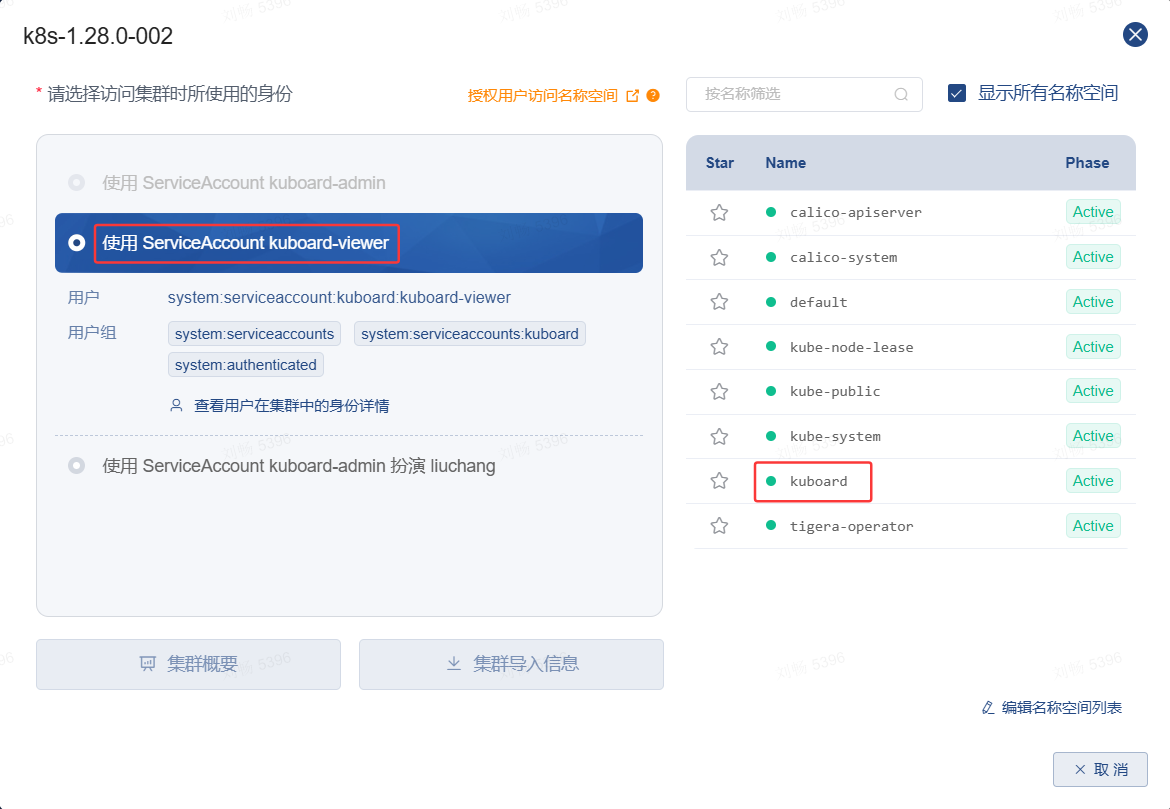This screenshot has width=1170, height=809.
Task: Star the kube-public namespace
Action: click(x=719, y=391)
